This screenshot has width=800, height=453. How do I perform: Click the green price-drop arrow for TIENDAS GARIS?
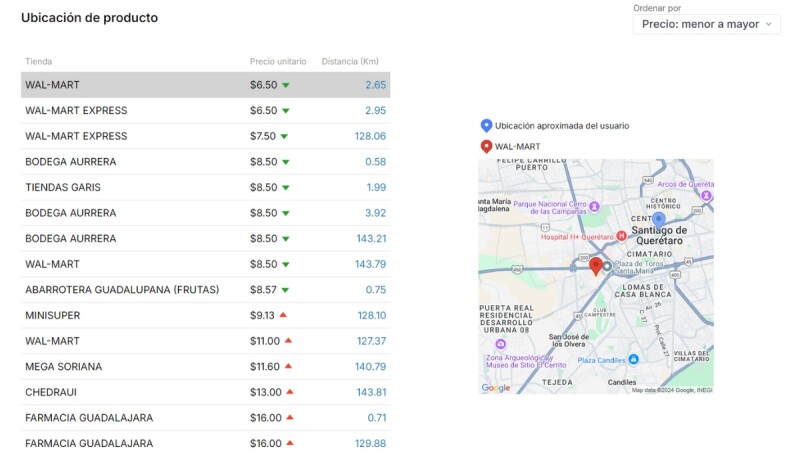(x=286, y=188)
